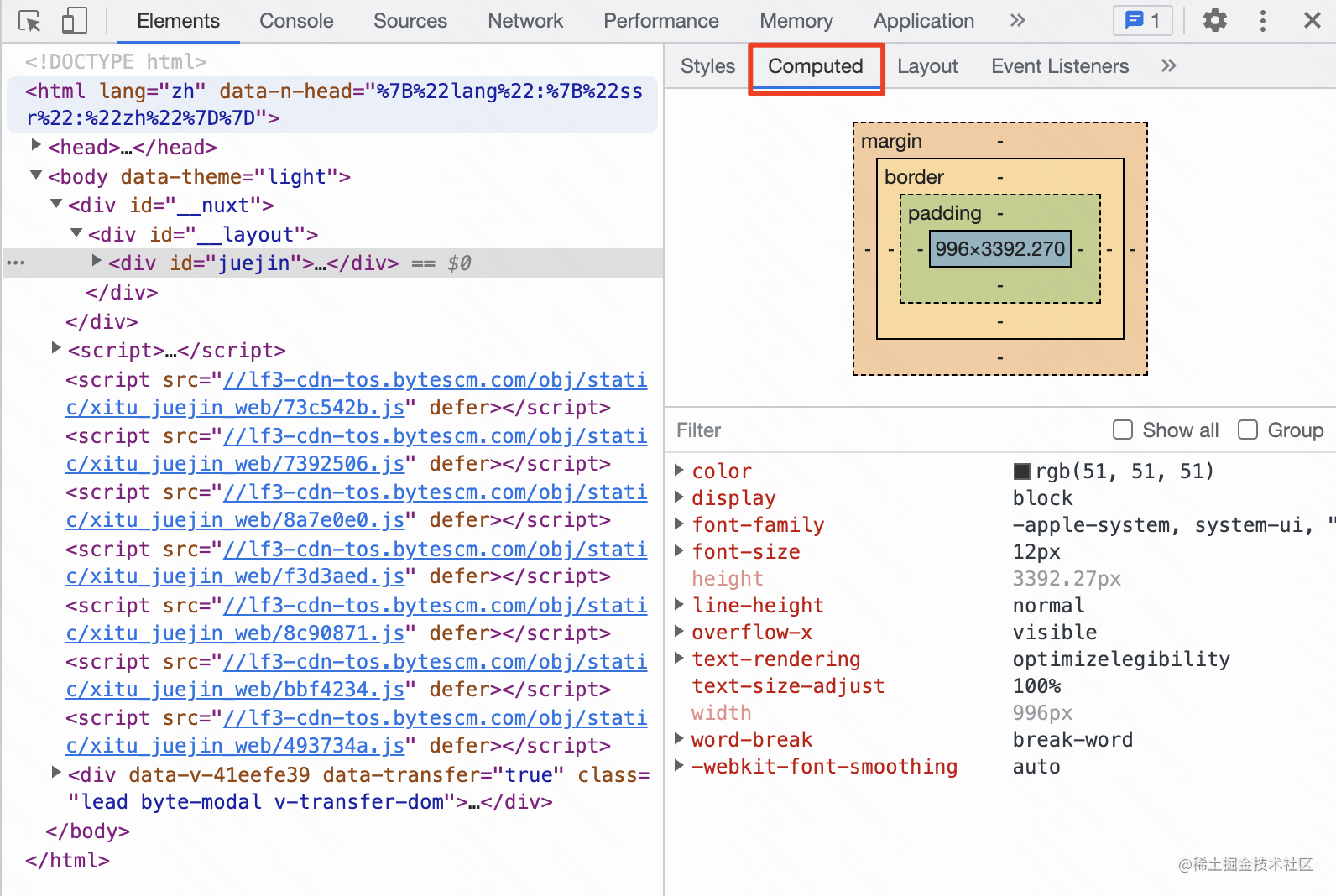Image resolution: width=1336 pixels, height=896 pixels.
Task: Expand the font-size computed property
Action: [x=680, y=550]
